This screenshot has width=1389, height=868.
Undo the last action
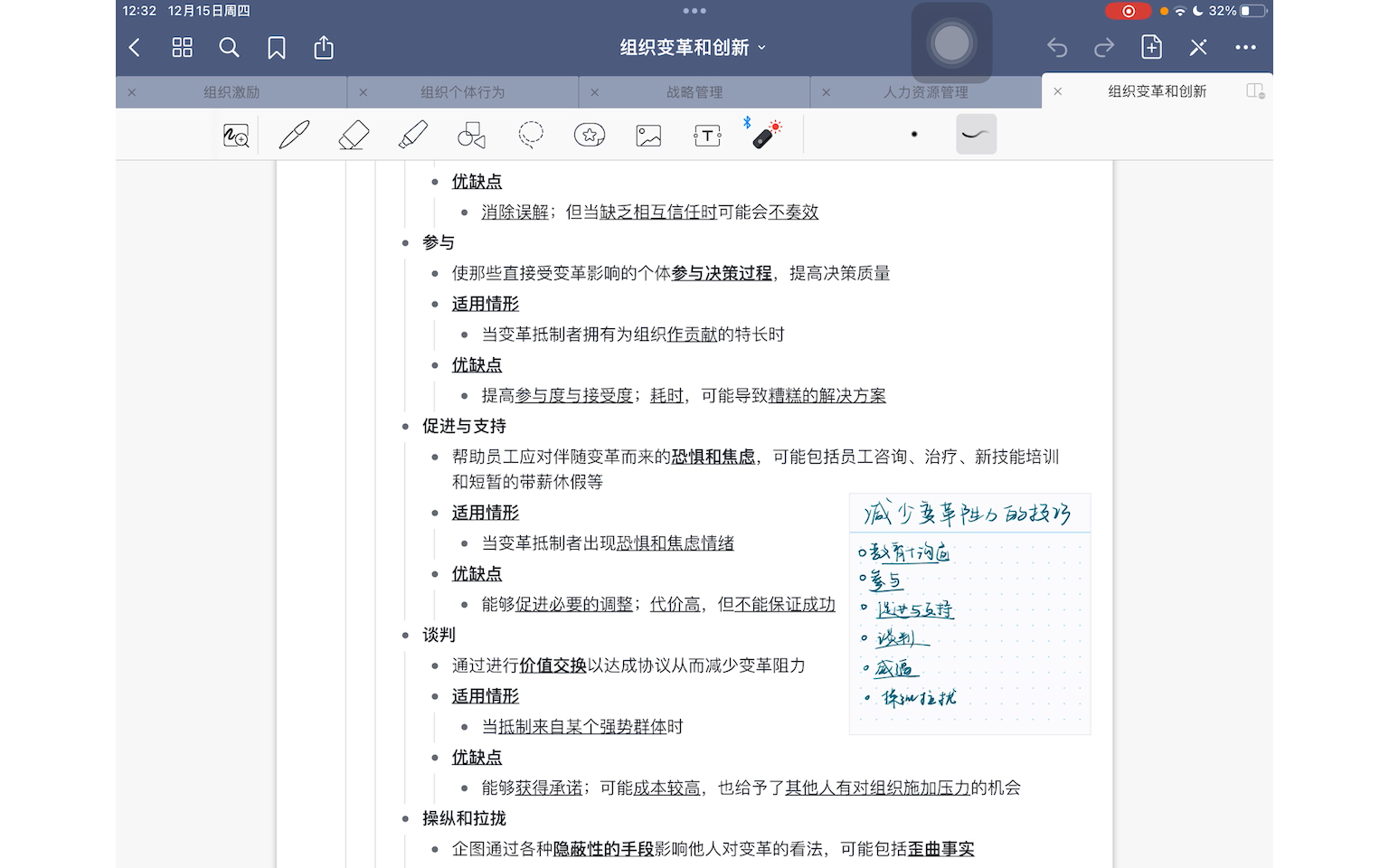1057,47
